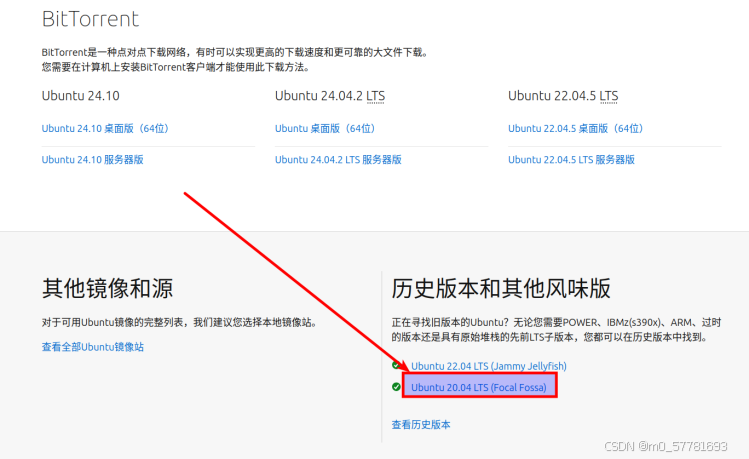749x459 pixels.
Task: Open Ubuntu 22.04.5 LTS 服务器版 link
Action: (571, 160)
